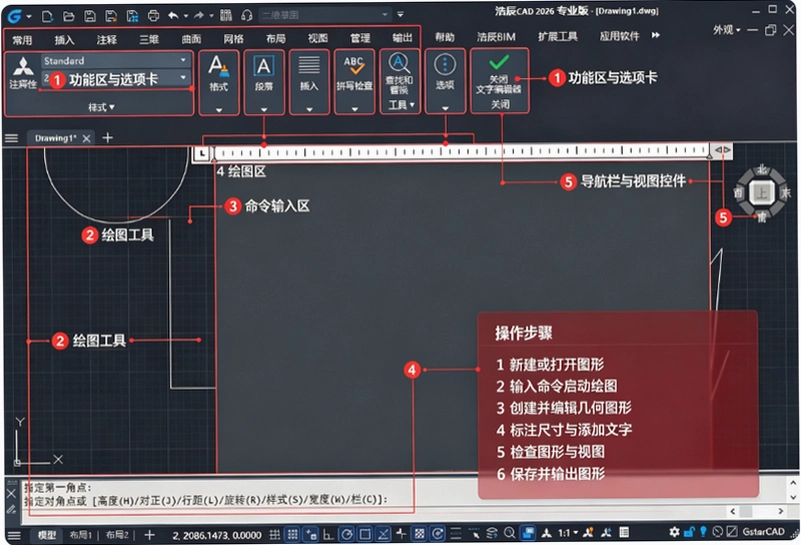Add a new layout with plus button
Viewport: 801px width, 545px height.
tap(149, 535)
